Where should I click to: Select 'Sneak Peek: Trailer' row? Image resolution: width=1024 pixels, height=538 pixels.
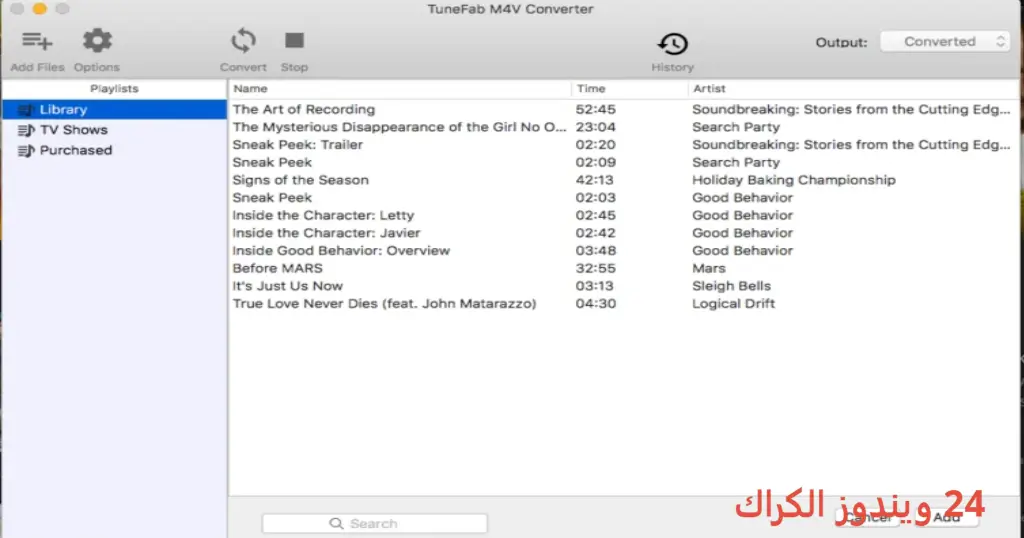click(x=624, y=145)
